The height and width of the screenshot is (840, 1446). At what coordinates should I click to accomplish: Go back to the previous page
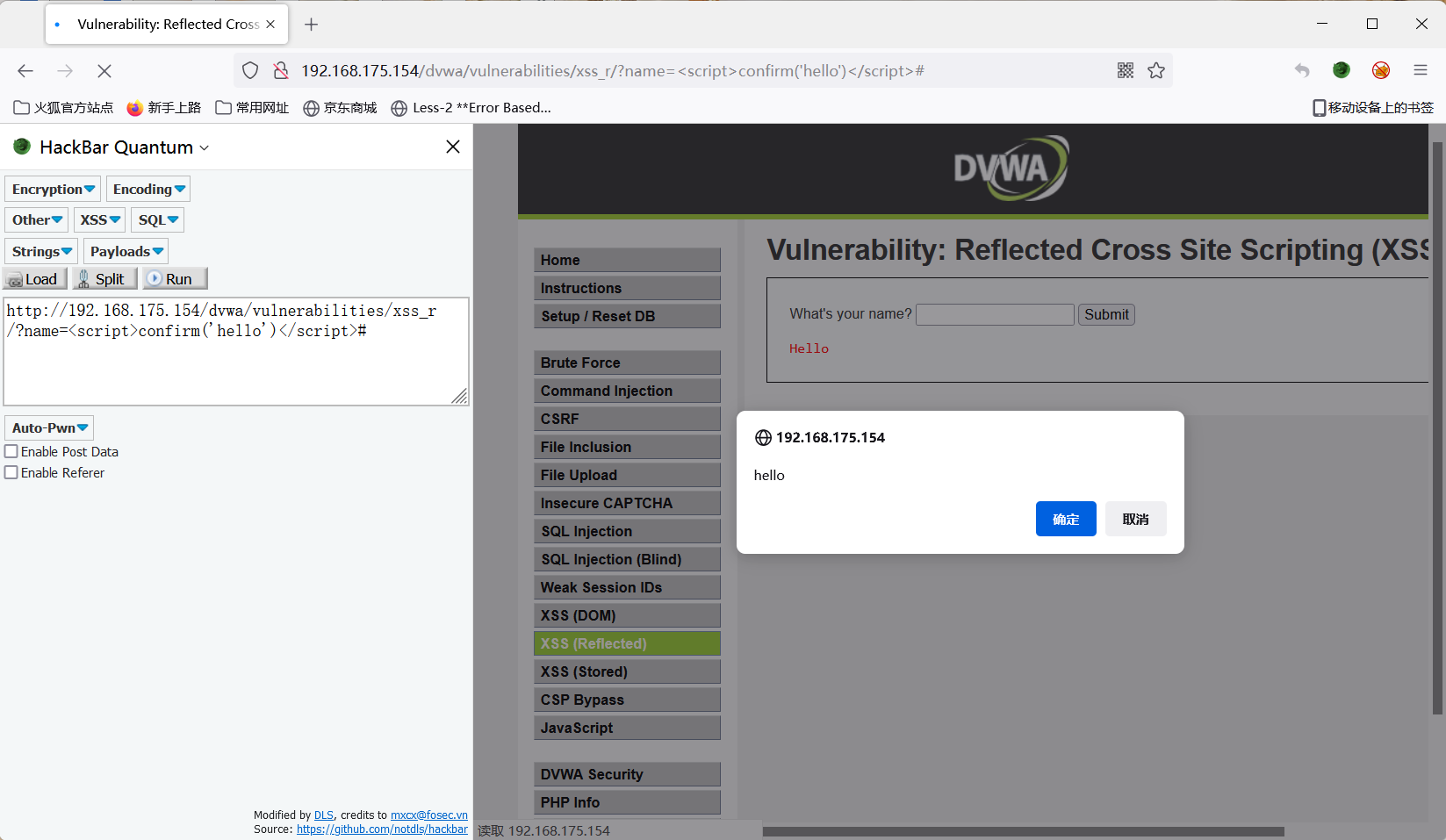tap(25, 71)
